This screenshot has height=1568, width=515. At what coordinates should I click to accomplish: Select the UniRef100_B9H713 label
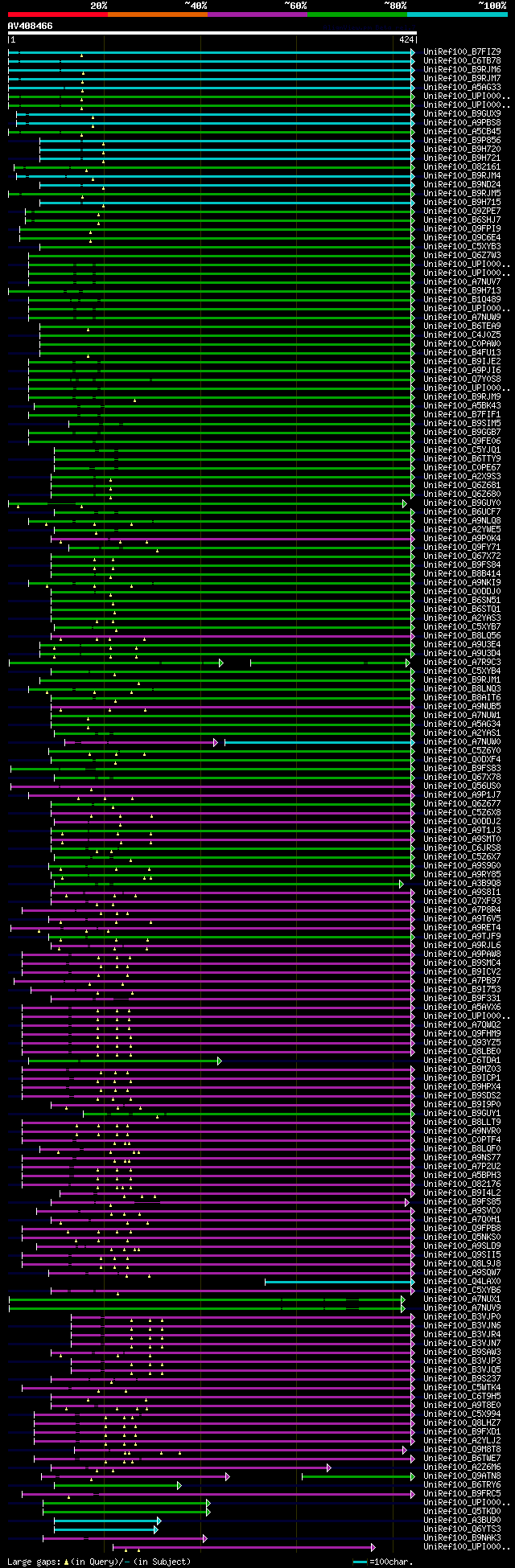[x=462, y=291]
